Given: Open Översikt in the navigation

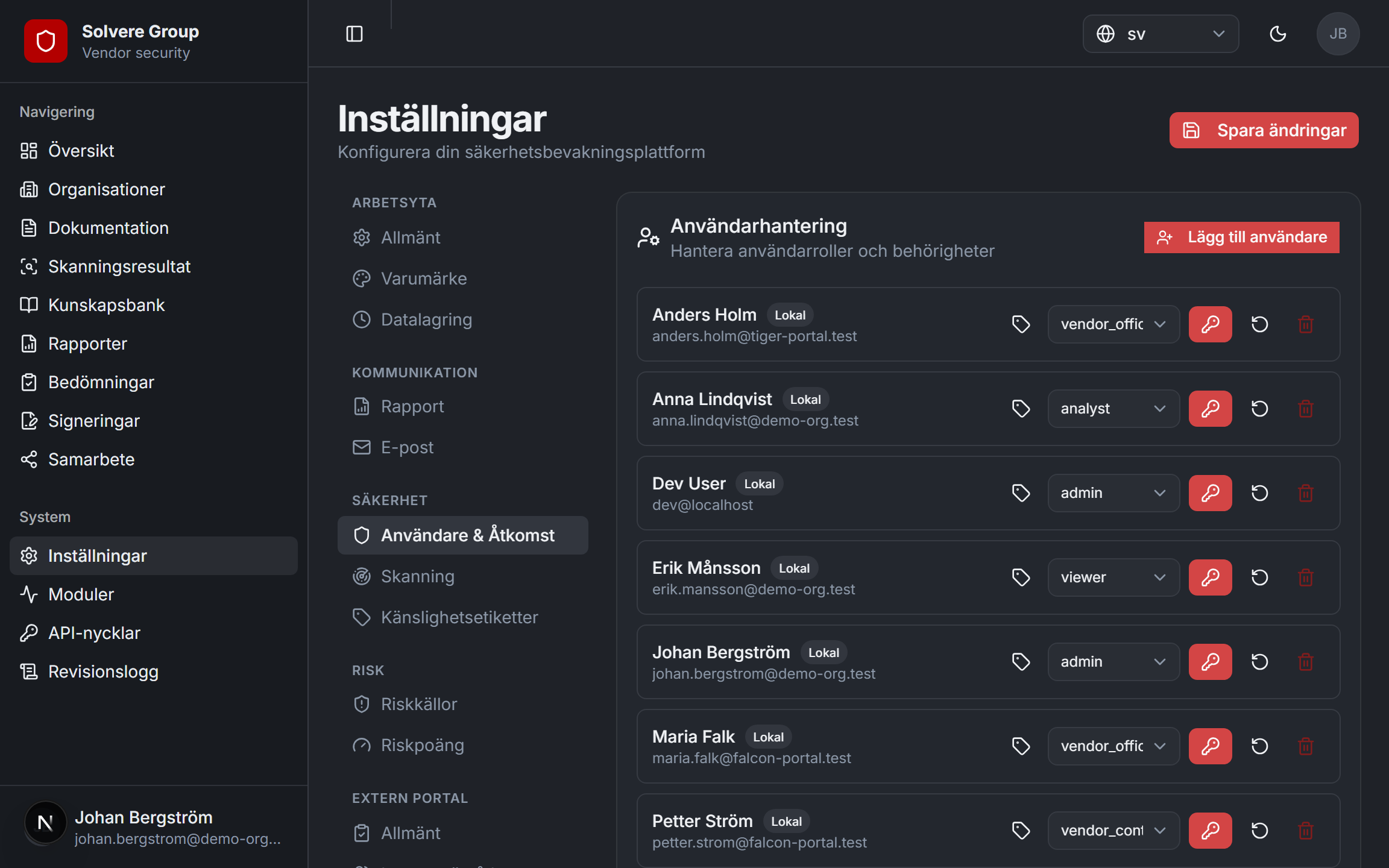Looking at the screenshot, I should 154,151.
